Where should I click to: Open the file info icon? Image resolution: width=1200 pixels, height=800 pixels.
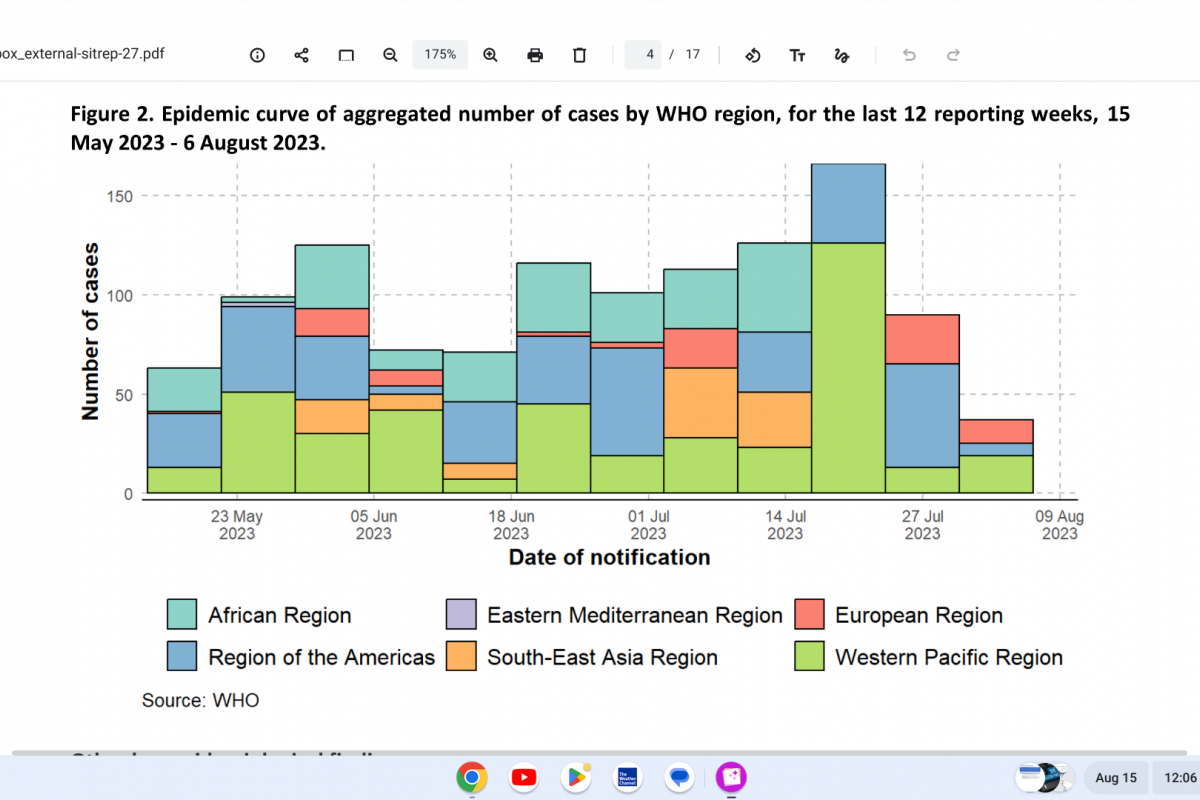[x=257, y=55]
